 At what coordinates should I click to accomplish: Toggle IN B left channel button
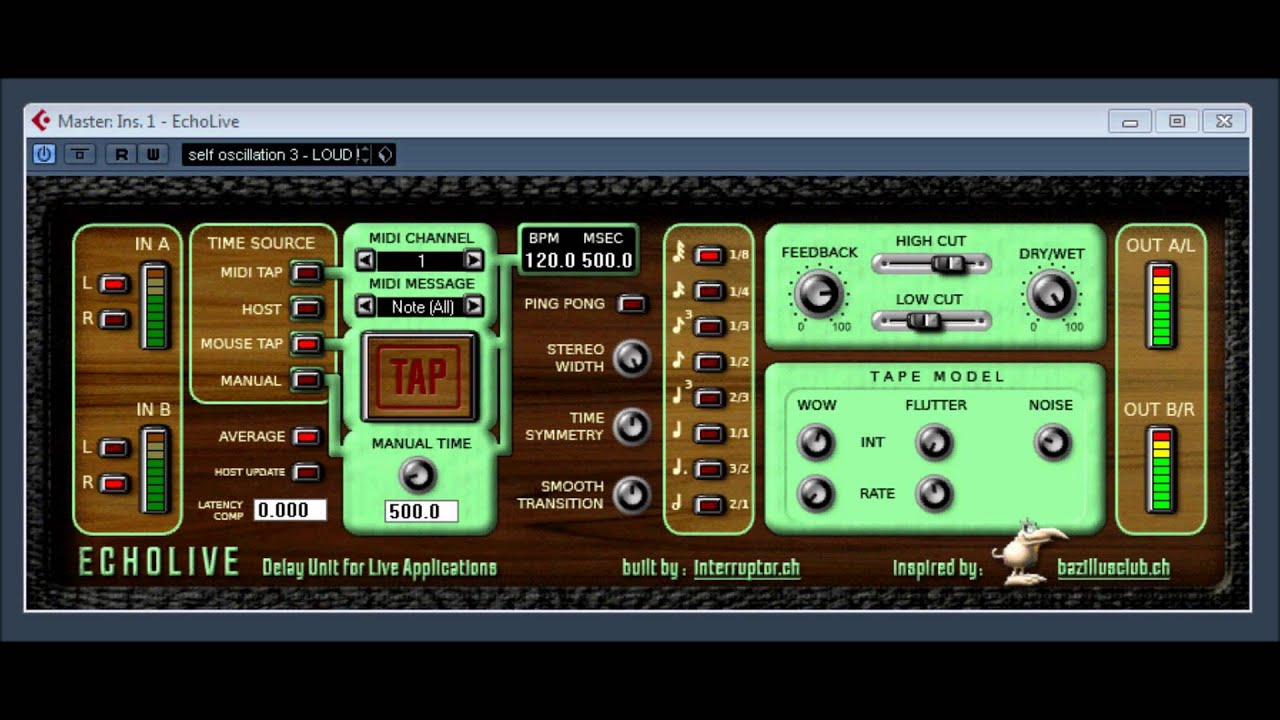[114, 448]
